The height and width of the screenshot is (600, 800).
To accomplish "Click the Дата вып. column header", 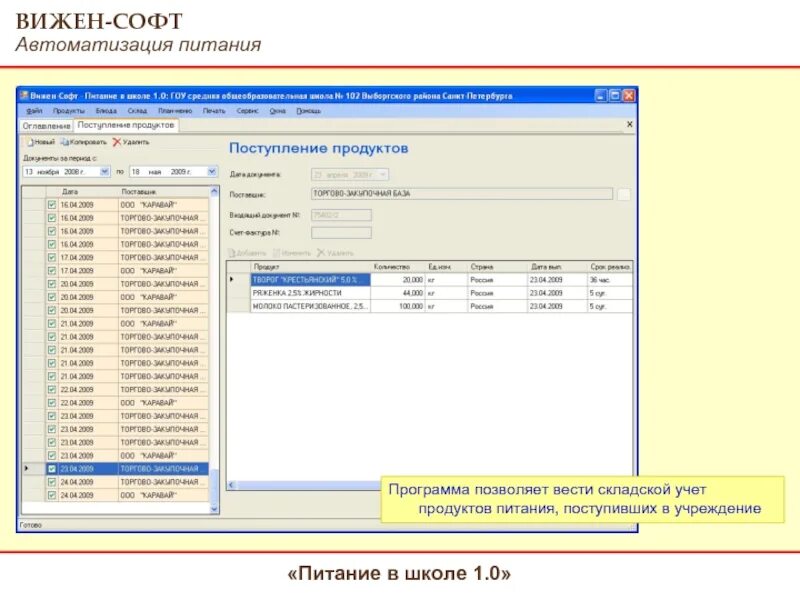I will (x=557, y=267).
